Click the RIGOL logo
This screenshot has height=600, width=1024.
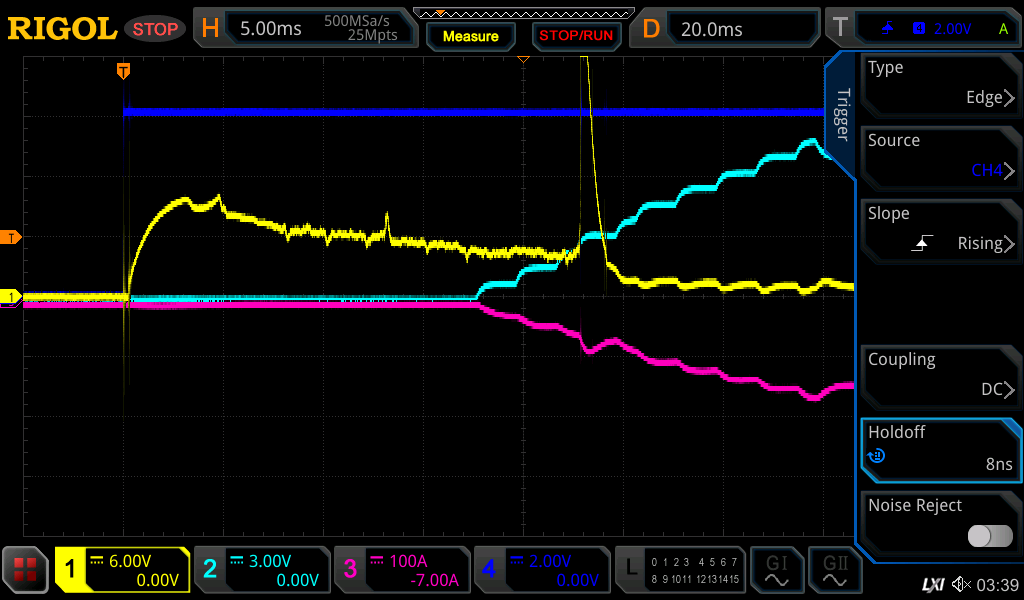point(62,29)
